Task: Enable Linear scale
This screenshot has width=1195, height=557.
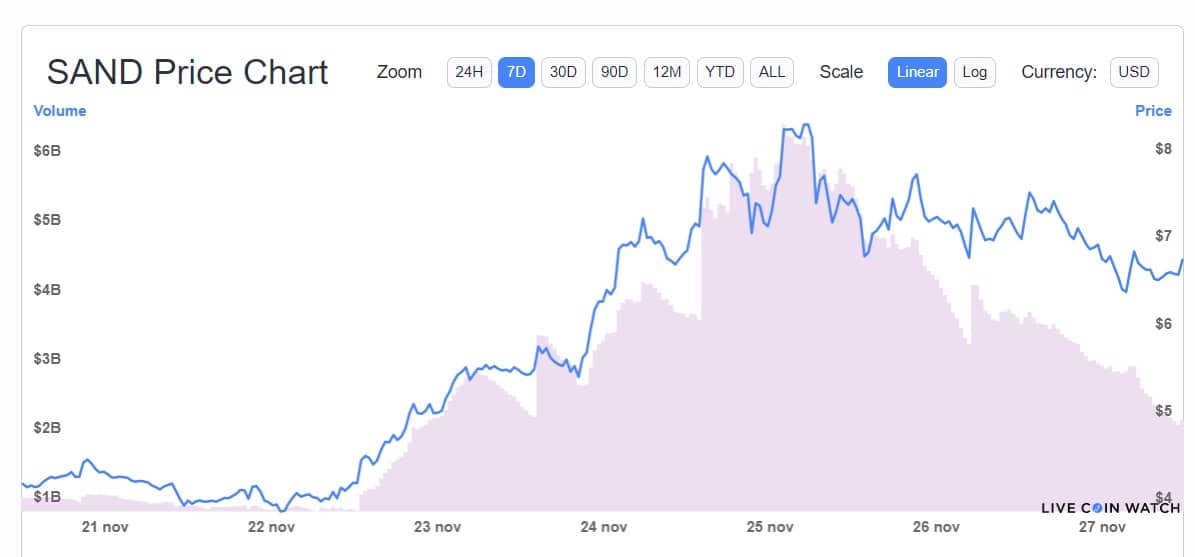Action: pyautogui.click(x=917, y=72)
